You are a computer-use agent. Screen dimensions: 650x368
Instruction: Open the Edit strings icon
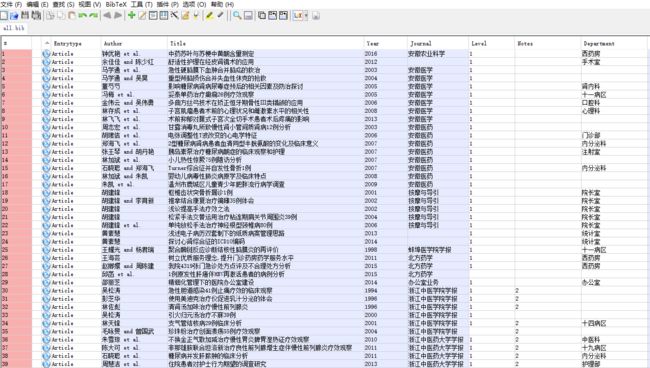[x=164, y=16]
